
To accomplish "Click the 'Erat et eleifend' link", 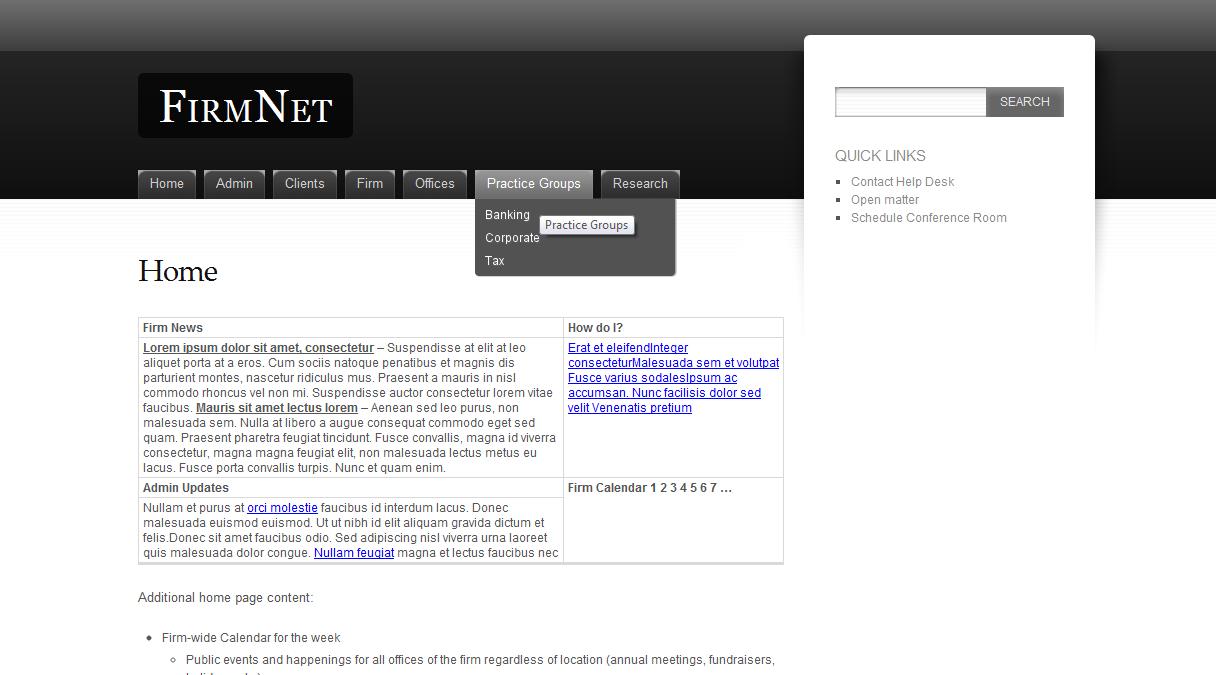I will coord(609,348).
